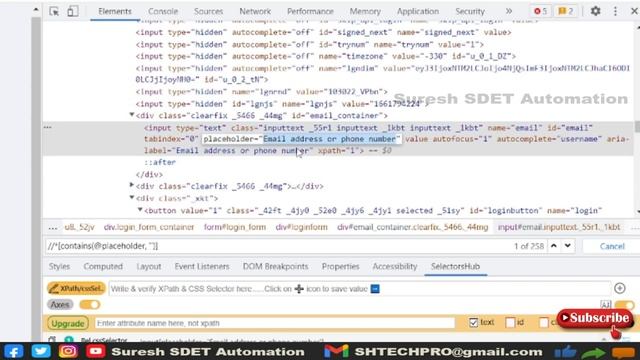Go to previous search result arrow
The height and width of the screenshot is (360, 640).
point(554,246)
